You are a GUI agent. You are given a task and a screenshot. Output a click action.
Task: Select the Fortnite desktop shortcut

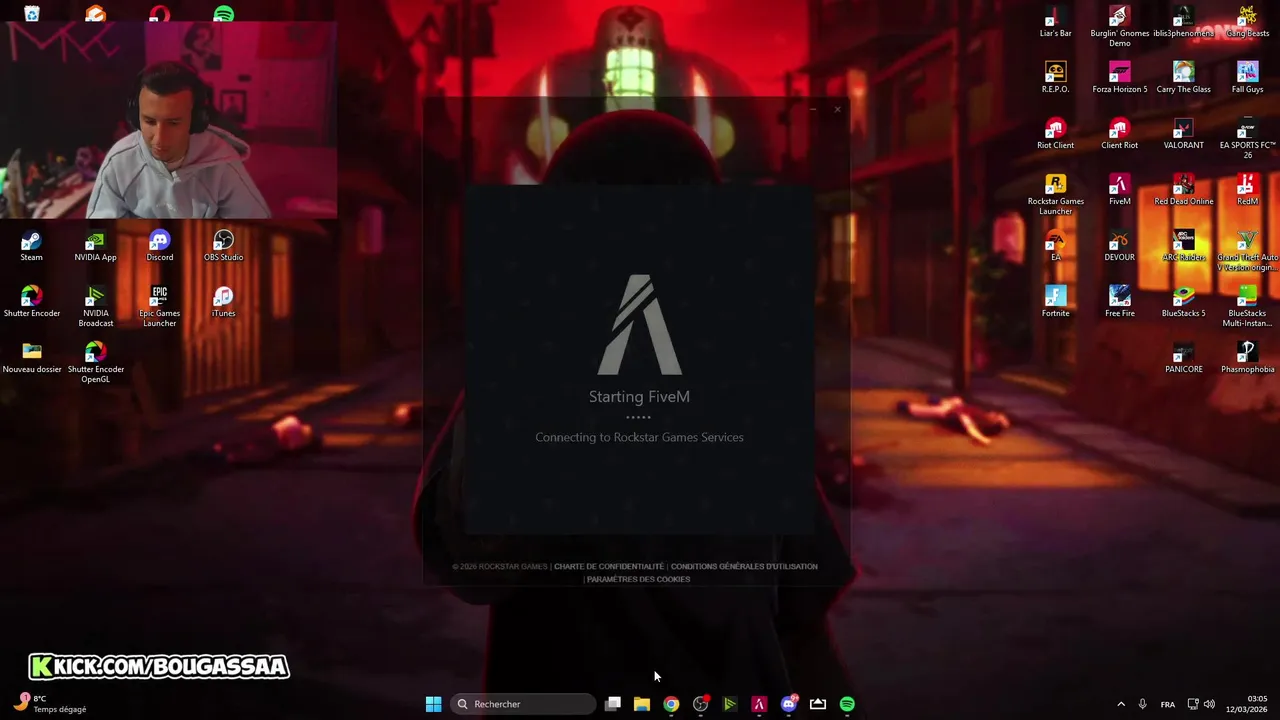1055,301
